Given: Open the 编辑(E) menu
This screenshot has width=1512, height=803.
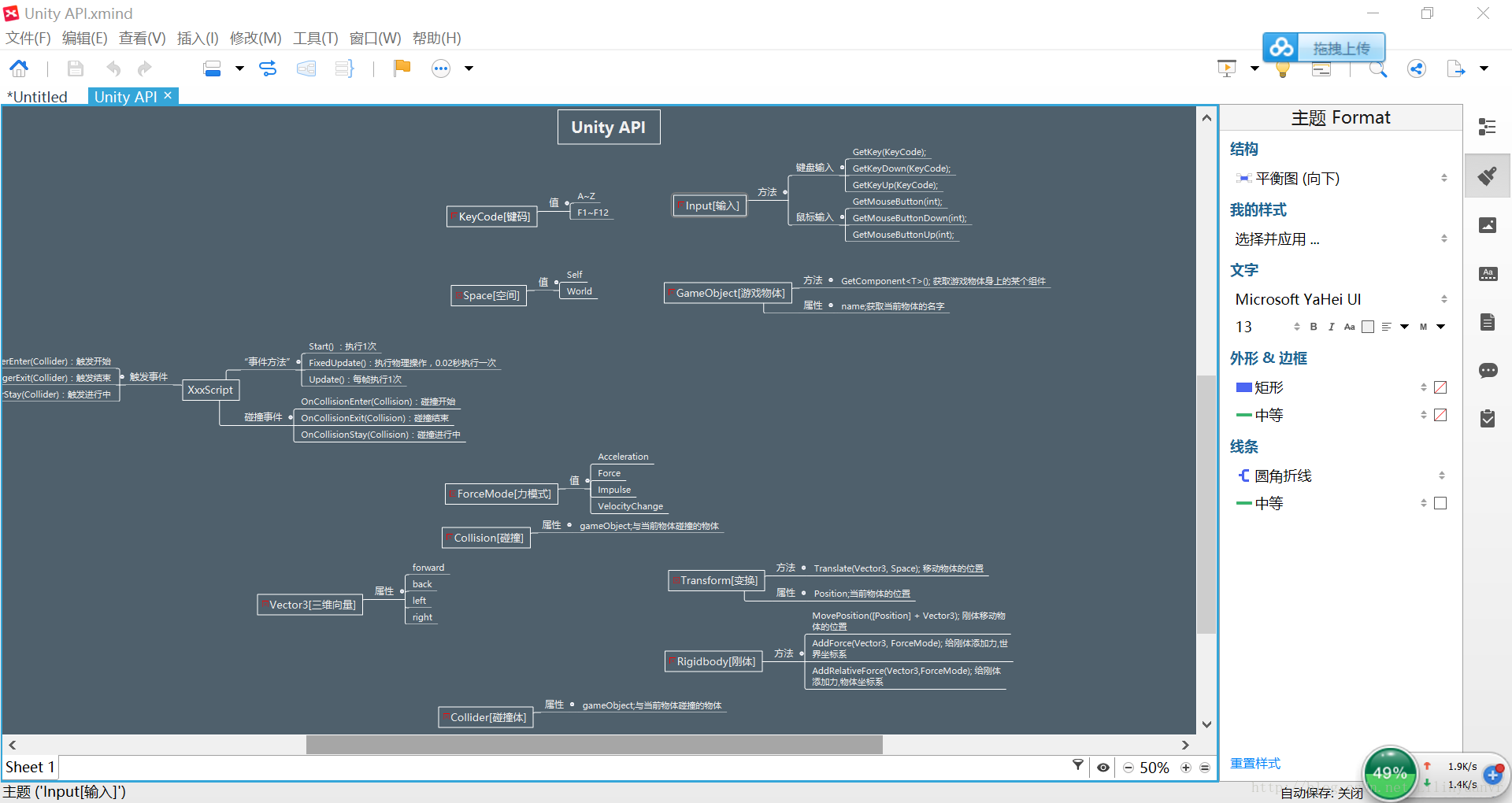Looking at the screenshot, I should 84,38.
